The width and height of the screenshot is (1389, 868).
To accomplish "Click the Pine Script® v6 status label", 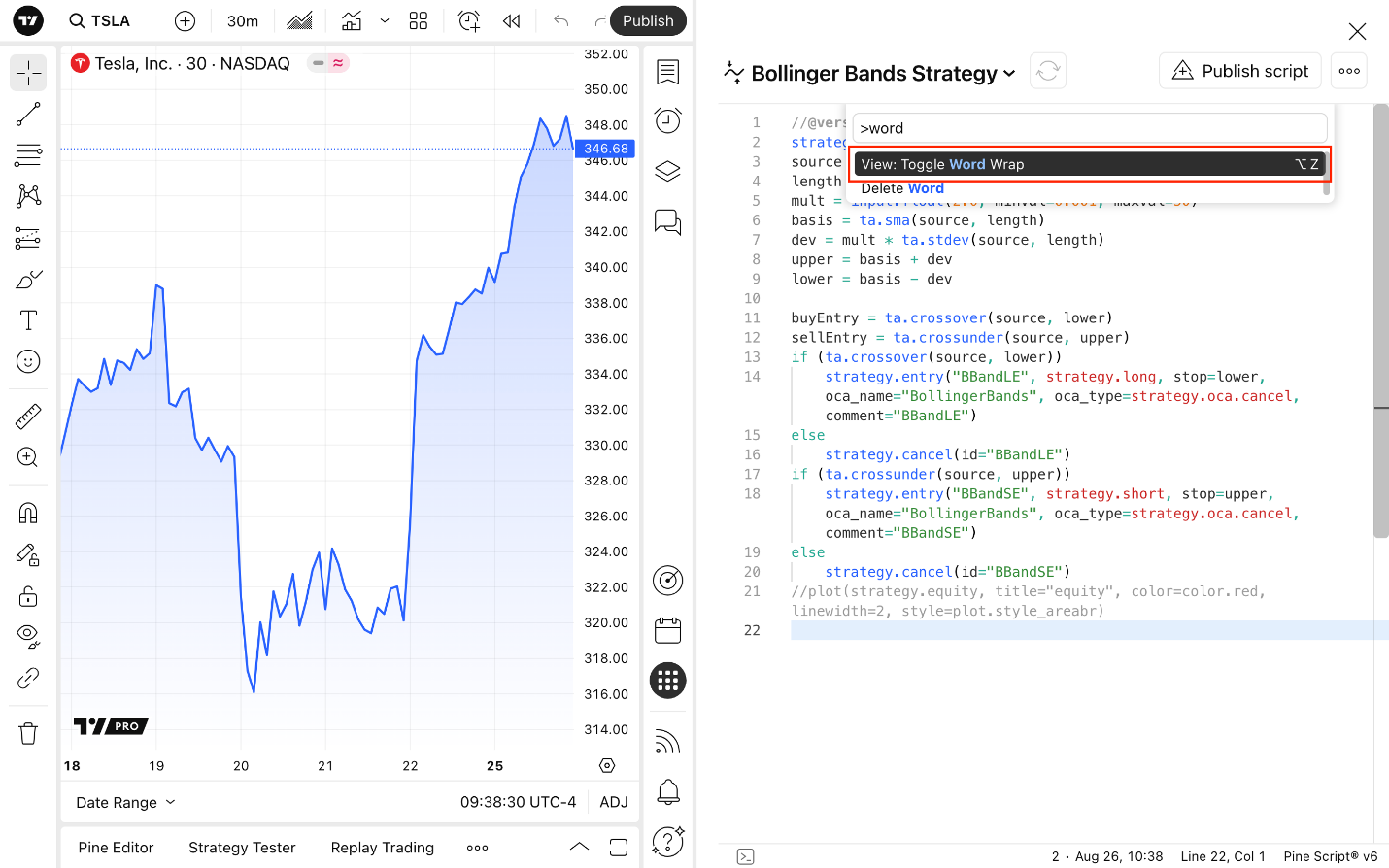I will pyautogui.click(x=1330, y=856).
